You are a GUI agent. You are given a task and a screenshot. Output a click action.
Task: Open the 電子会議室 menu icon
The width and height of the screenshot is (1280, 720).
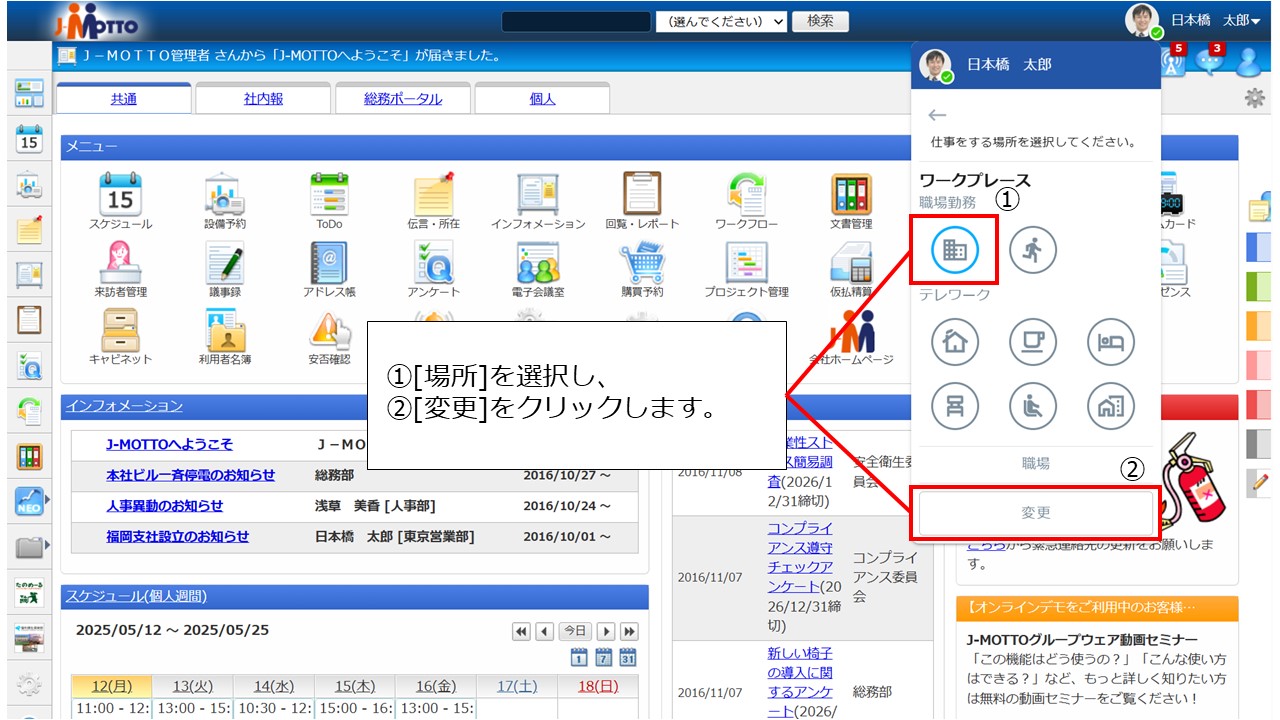click(x=538, y=262)
